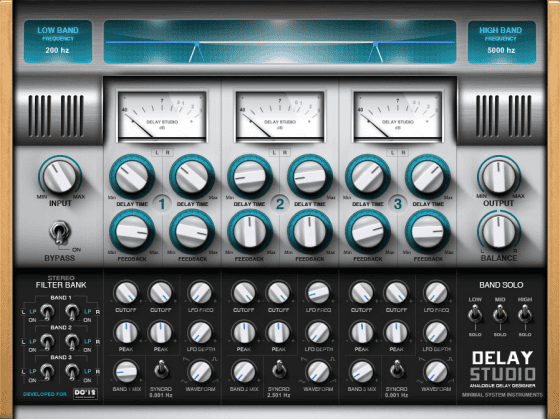The width and height of the screenshot is (560, 419).
Task: Toggle the Bypass switch
Action: tap(59, 232)
